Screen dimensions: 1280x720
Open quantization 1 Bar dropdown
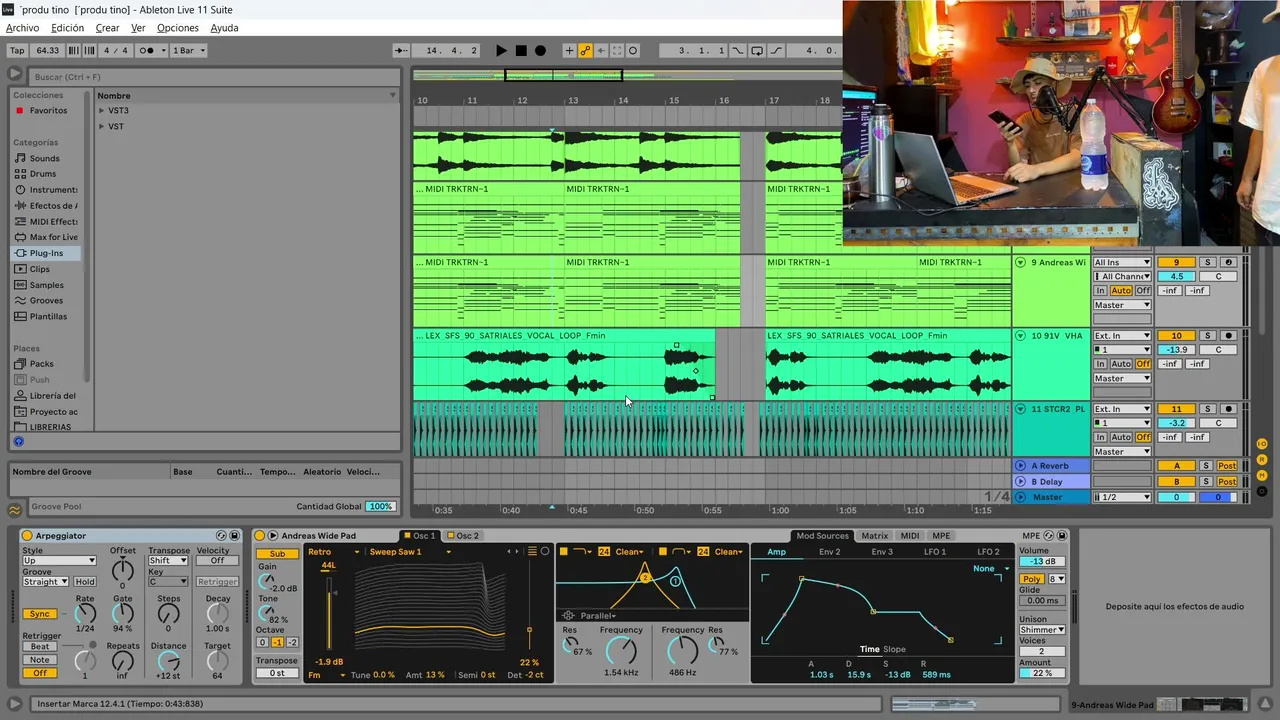pos(188,50)
